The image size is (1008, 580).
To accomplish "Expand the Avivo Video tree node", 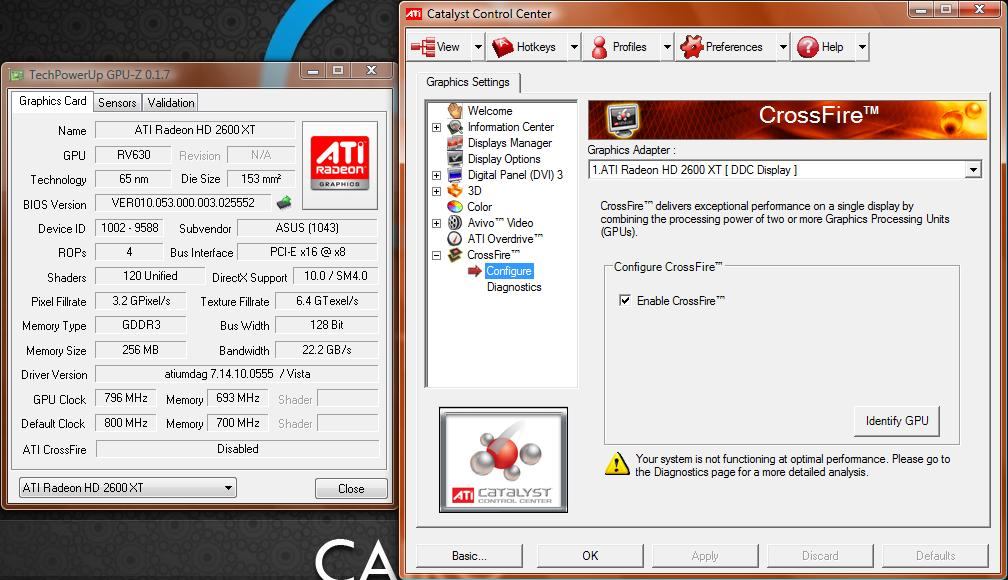I will (436, 223).
